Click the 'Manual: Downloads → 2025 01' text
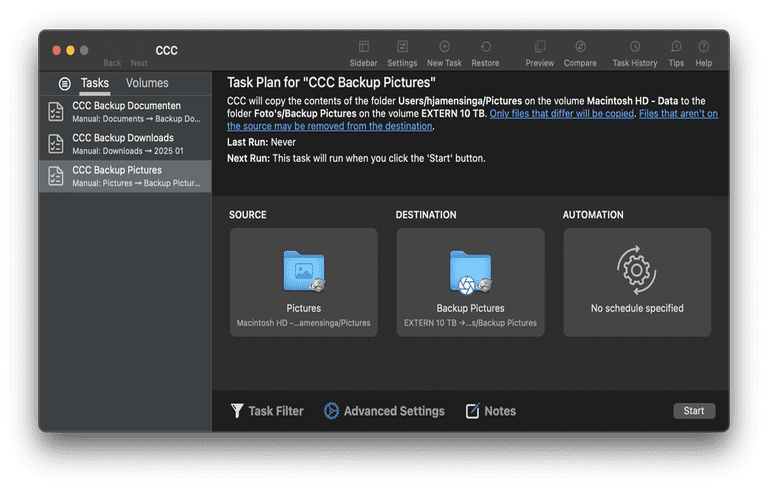The height and width of the screenshot is (490, 768). tap(128, 151)
